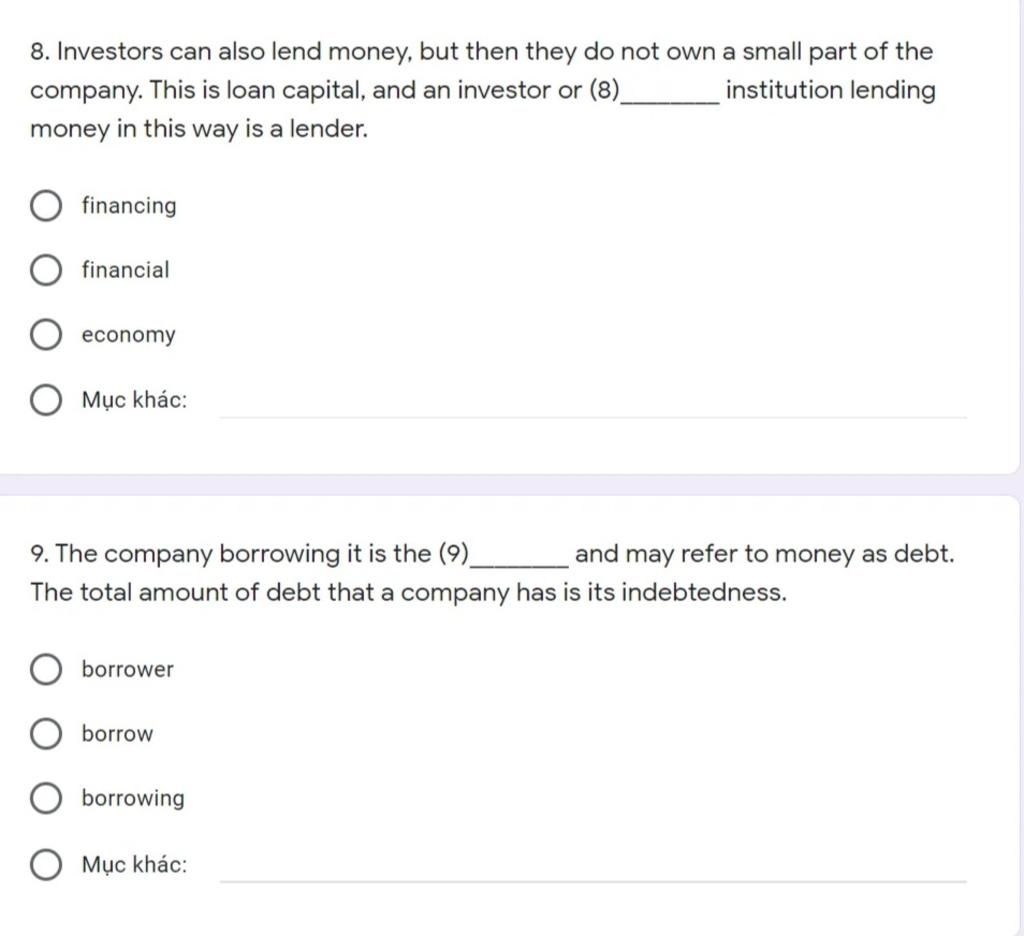Focus question 8's 'Mục khác' text input line
This screenshot has width=1024, height=936.
(593, 405)
